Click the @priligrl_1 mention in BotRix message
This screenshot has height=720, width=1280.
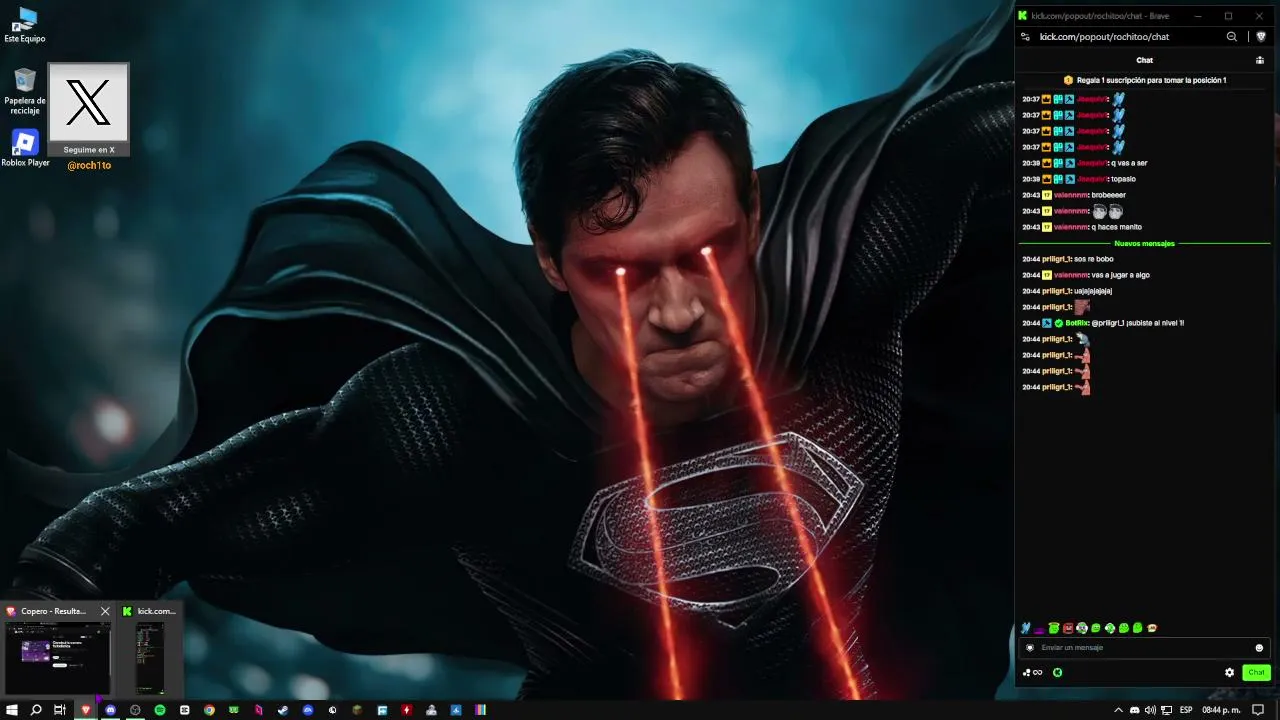1107,323
